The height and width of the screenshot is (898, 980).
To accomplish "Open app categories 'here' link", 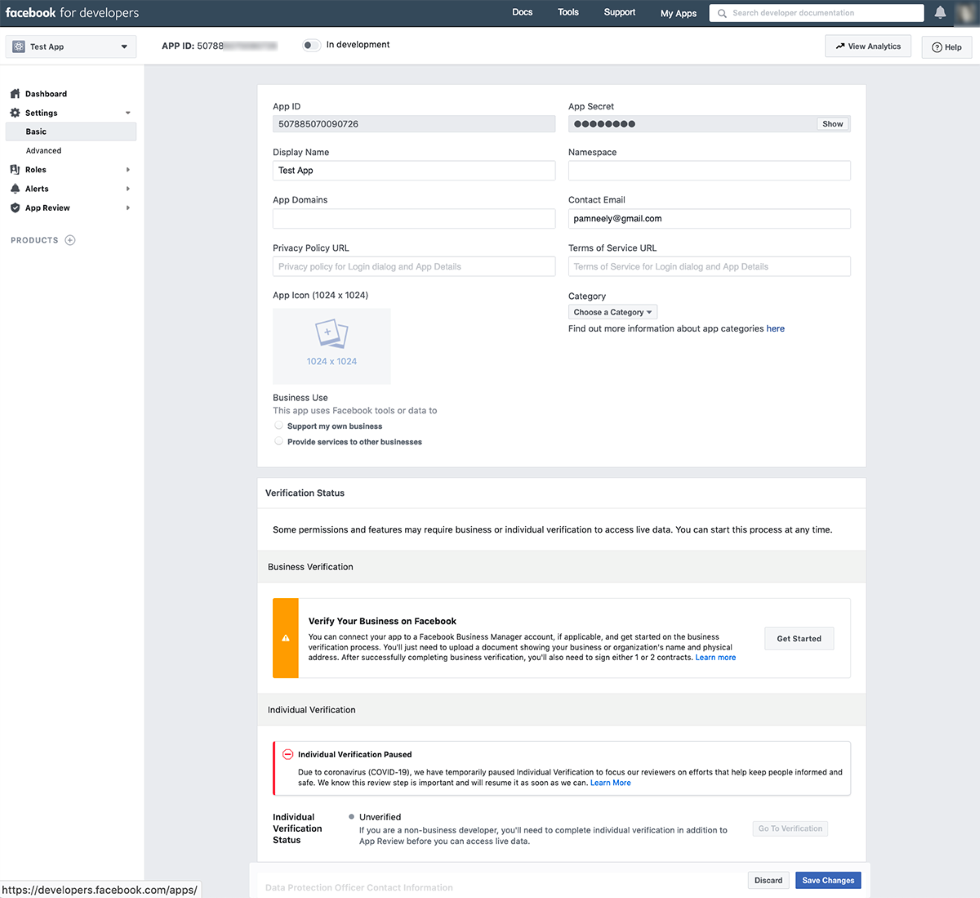I will click(x=775, y=329).
